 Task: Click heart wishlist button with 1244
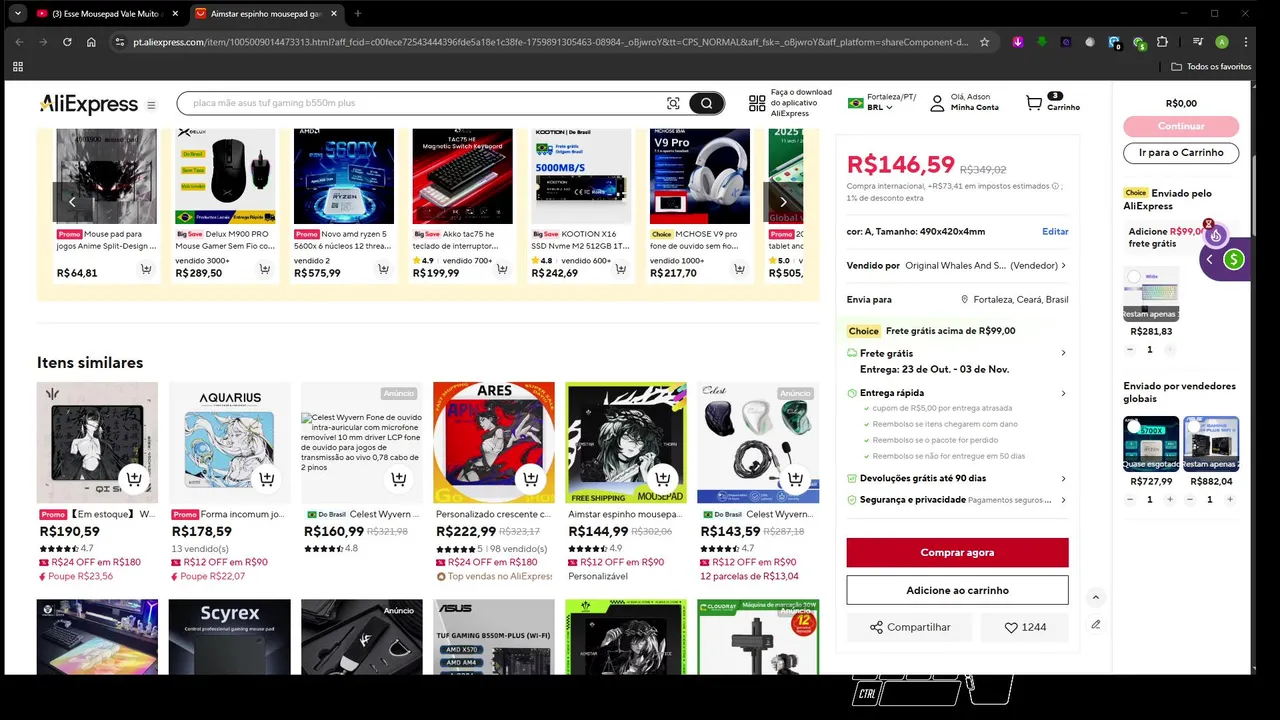pyautogui.click(x=1025, y=627)
